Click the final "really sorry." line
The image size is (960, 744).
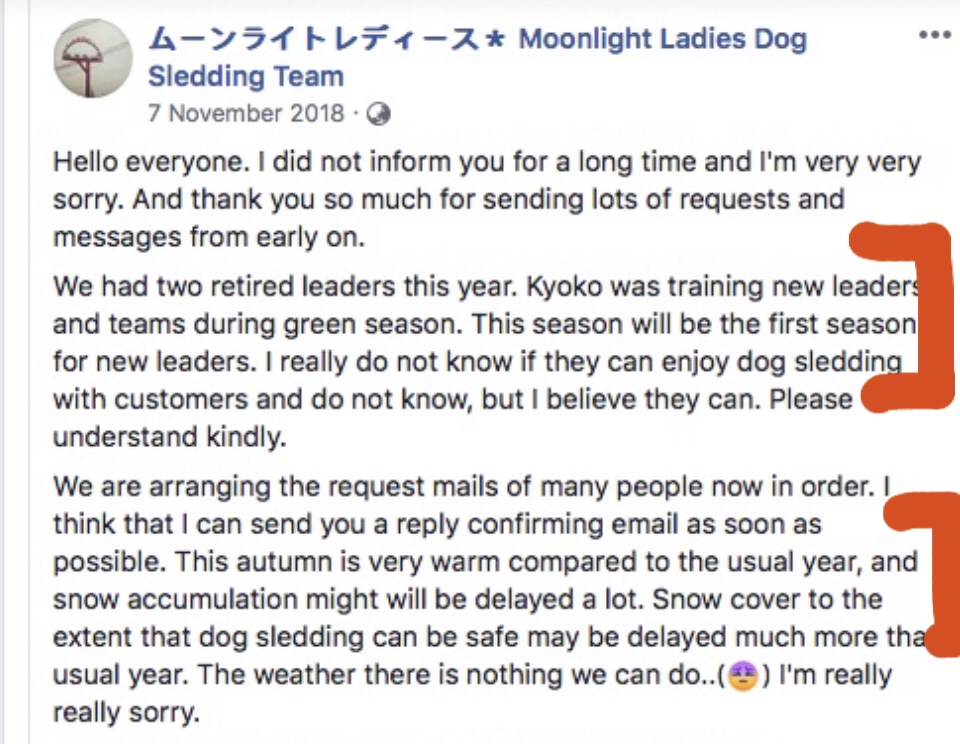tap(127, 714)
